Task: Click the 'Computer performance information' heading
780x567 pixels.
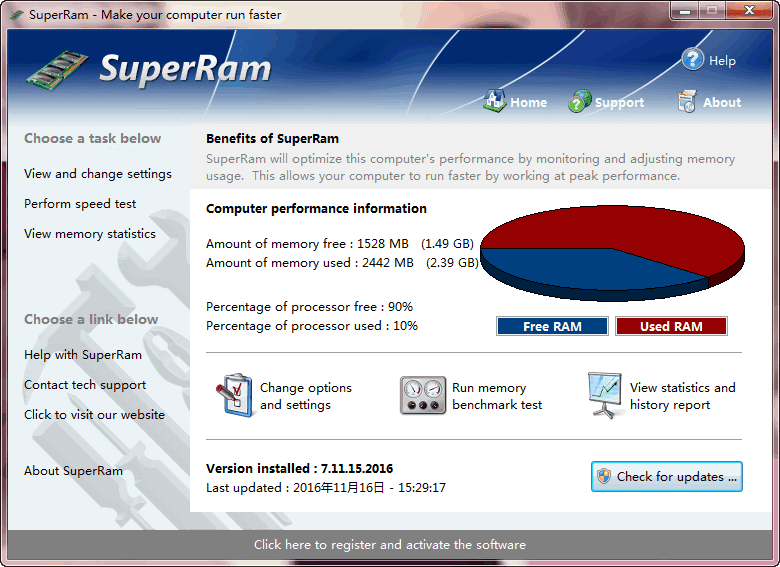Action: click(x=316, y=208)
